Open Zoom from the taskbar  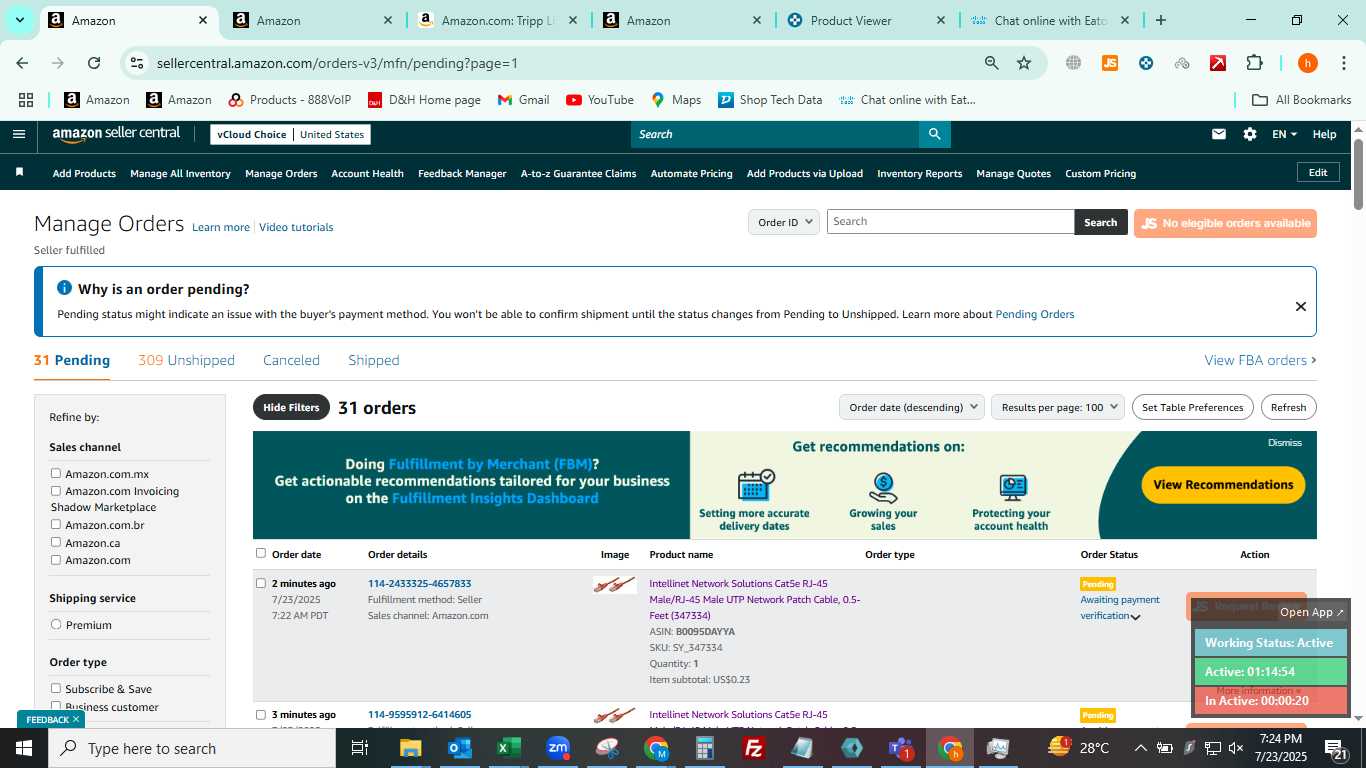(558, 748)
